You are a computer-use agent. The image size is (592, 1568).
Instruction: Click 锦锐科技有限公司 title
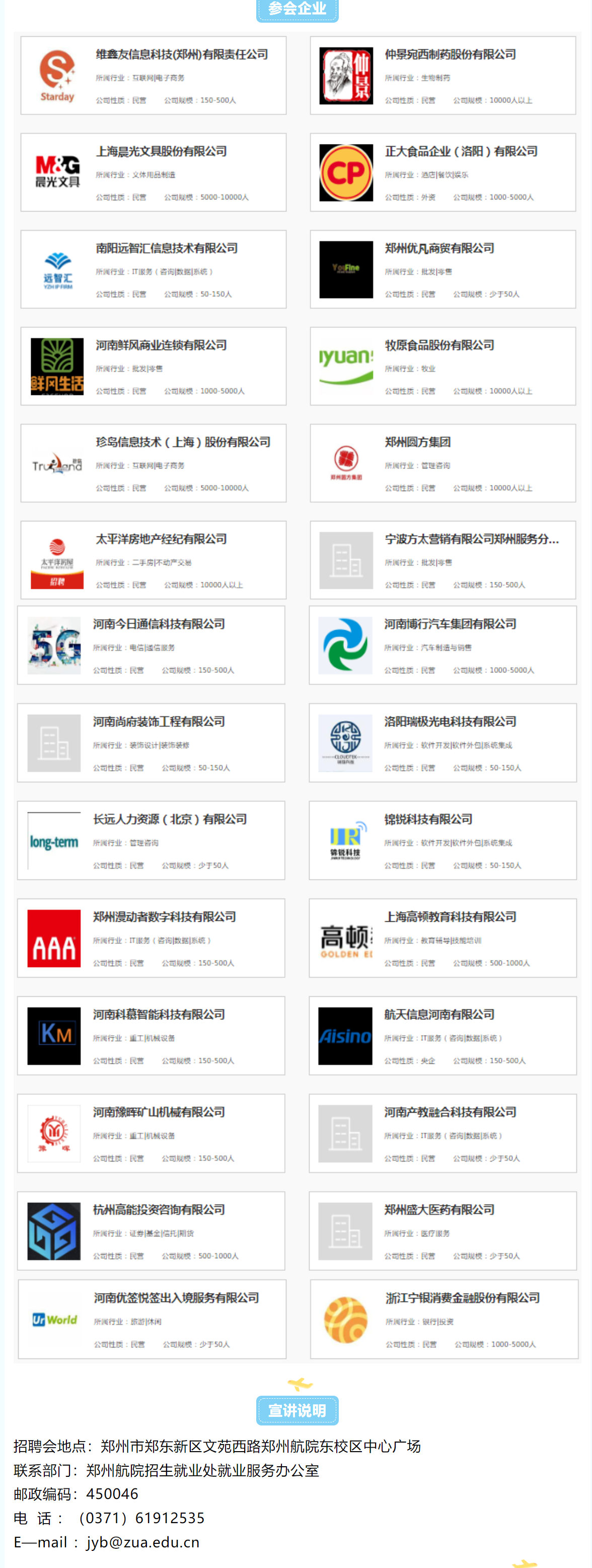tap(428, 820)
